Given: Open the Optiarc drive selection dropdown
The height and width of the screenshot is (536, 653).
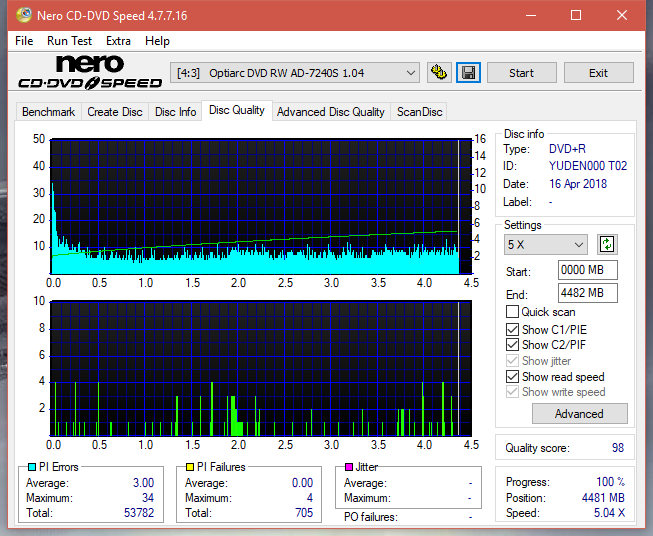Looking at the screenshot, I should 294,73.
